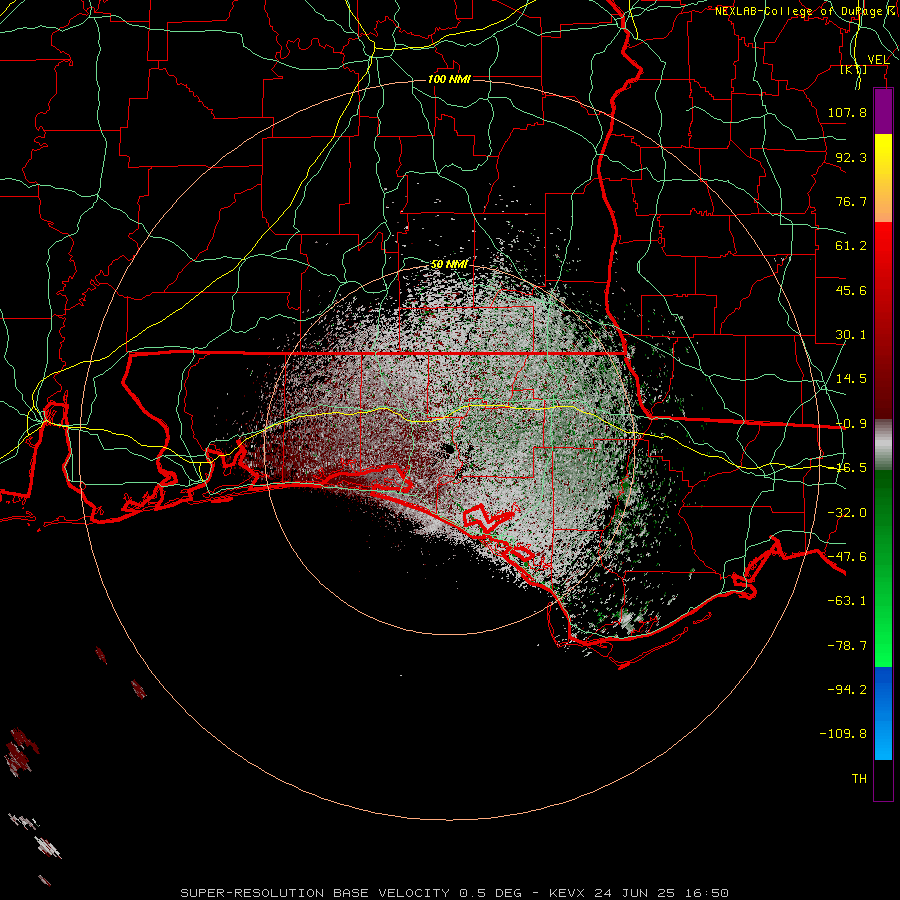The width and height of the screenshot is (900, 900).
Task: Click the -0.9 velocity scale value
Action: [x=851, y=424]
